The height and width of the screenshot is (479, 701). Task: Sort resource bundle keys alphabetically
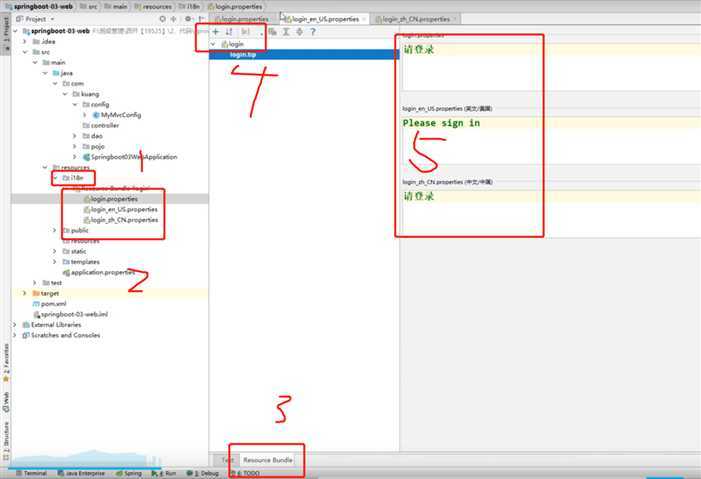pyautogui.click(x=229, y=32)
